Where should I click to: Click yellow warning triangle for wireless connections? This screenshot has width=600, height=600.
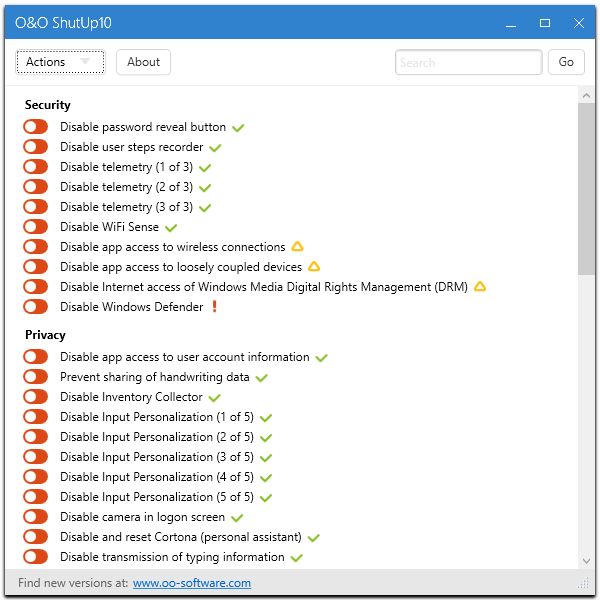click(297, 246)
